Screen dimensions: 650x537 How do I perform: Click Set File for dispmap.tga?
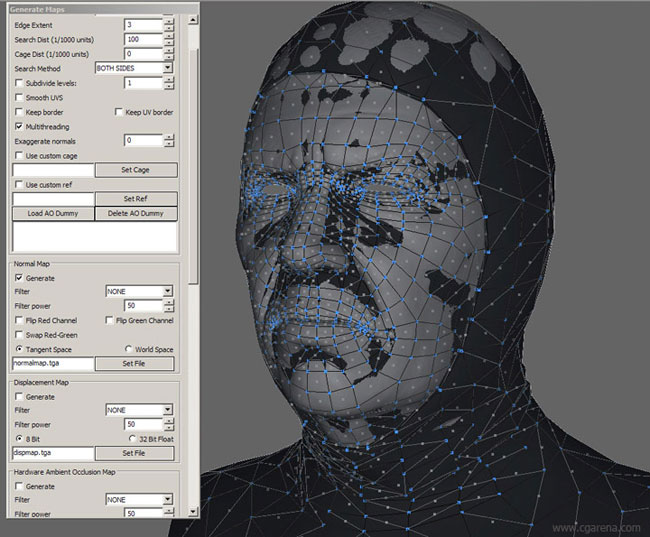pyautogui.click(x=134, y=453)
